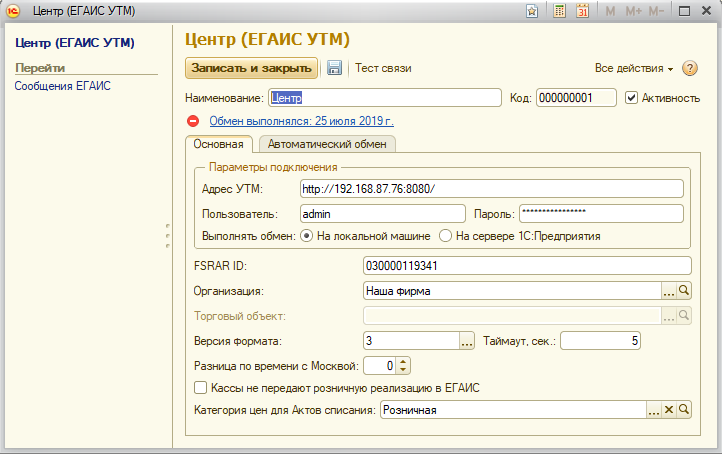Run the Тест связи command
This screenshot has height=454, width=722.
tap(383, 68)
